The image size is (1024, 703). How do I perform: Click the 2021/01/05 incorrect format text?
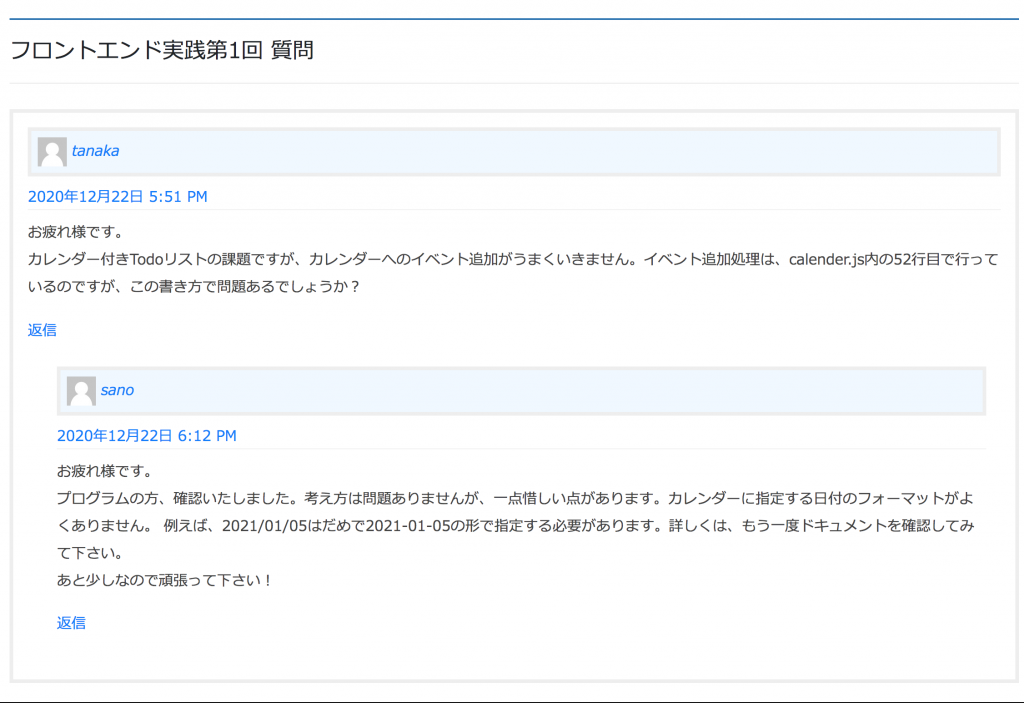click(262, 526)
